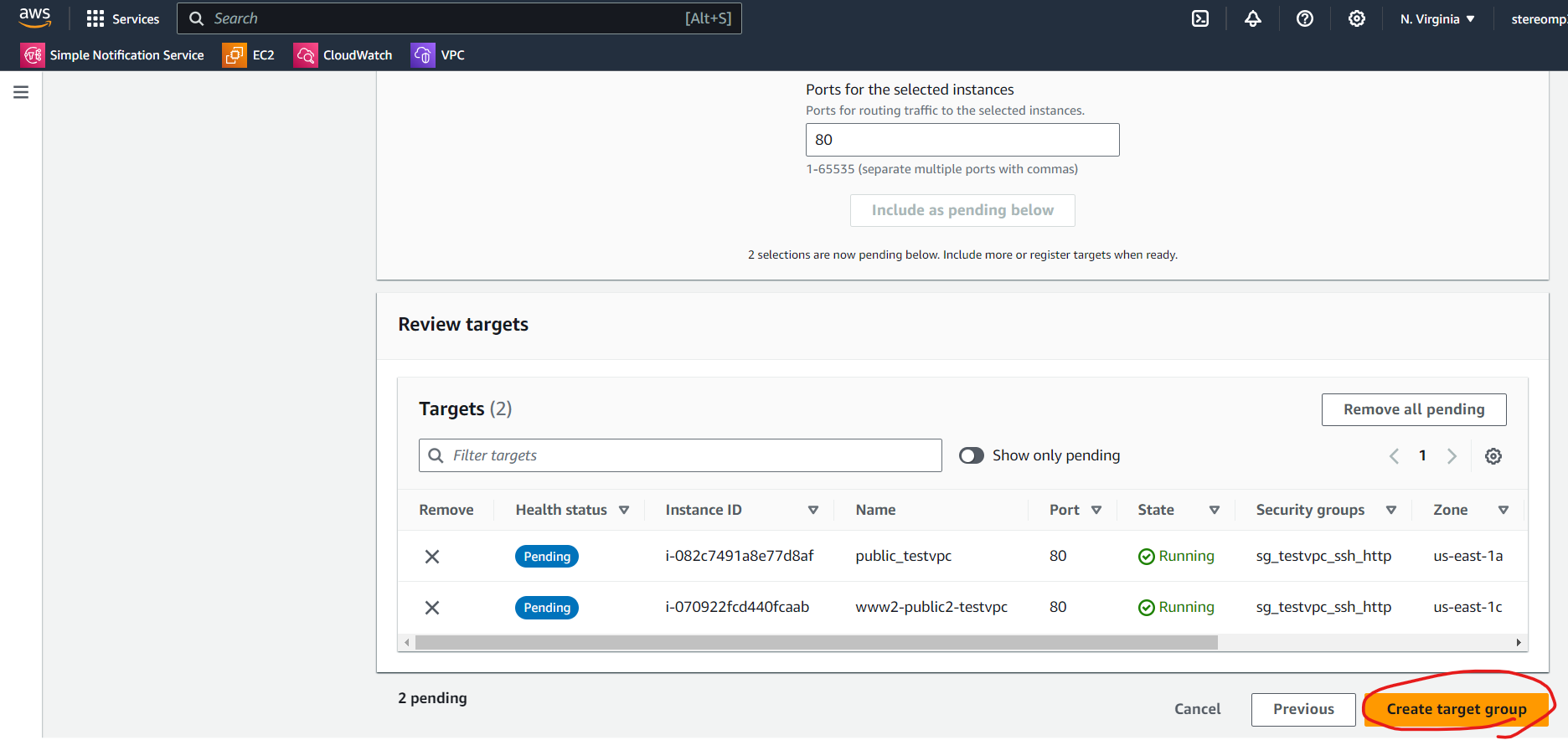Click Remove all pending button

[1414, 409]
